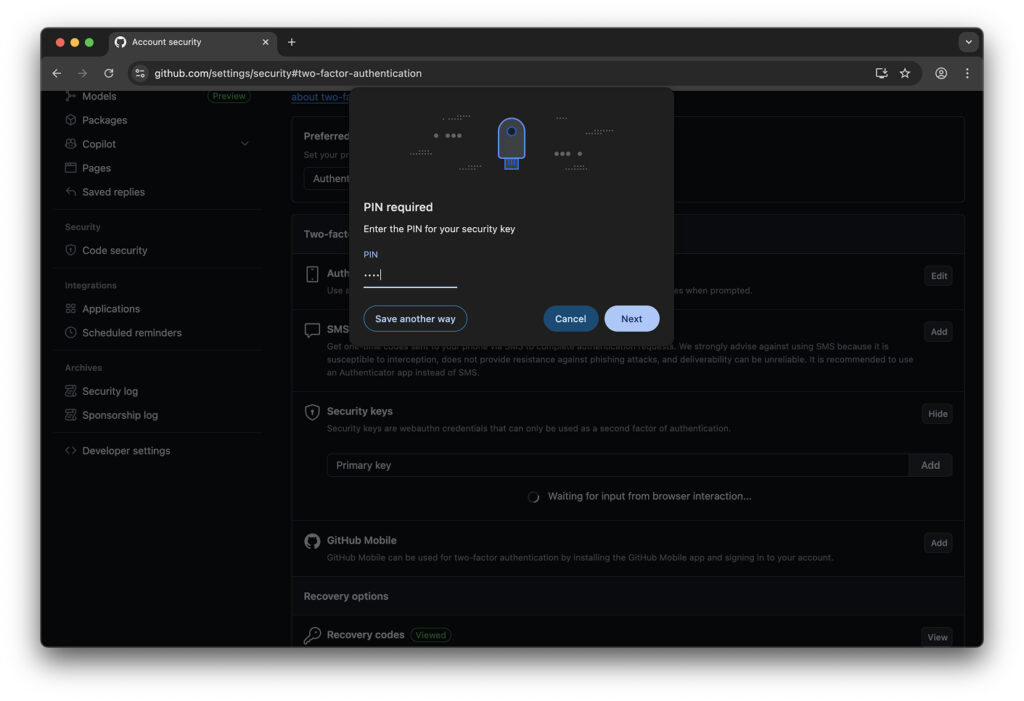This screenshot has width=1024, height=701.
Task: Click the Recovery options heading
Action: (x=345, y=596)
